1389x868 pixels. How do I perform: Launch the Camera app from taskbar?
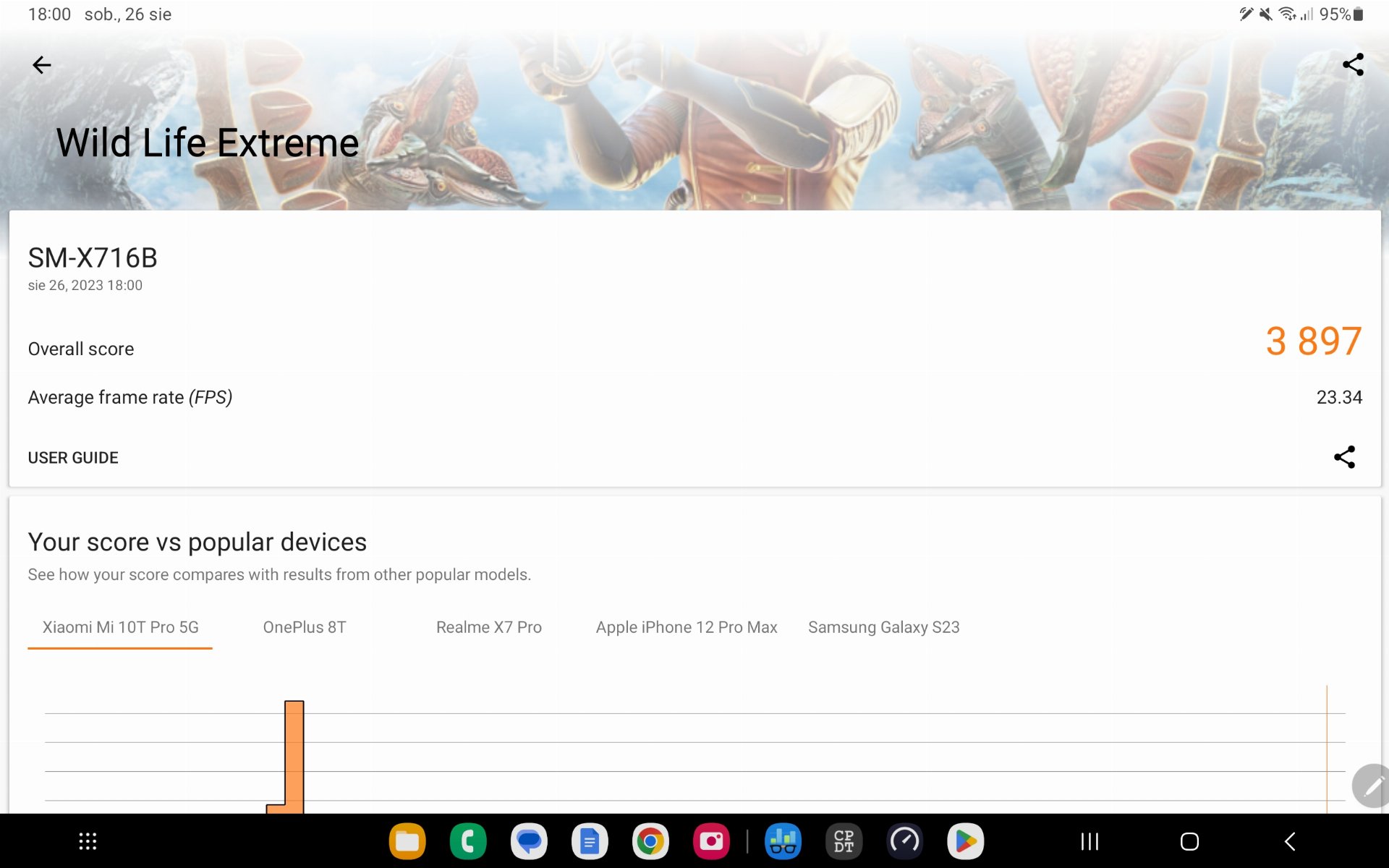pyautogui.click(x=711, y=841)
